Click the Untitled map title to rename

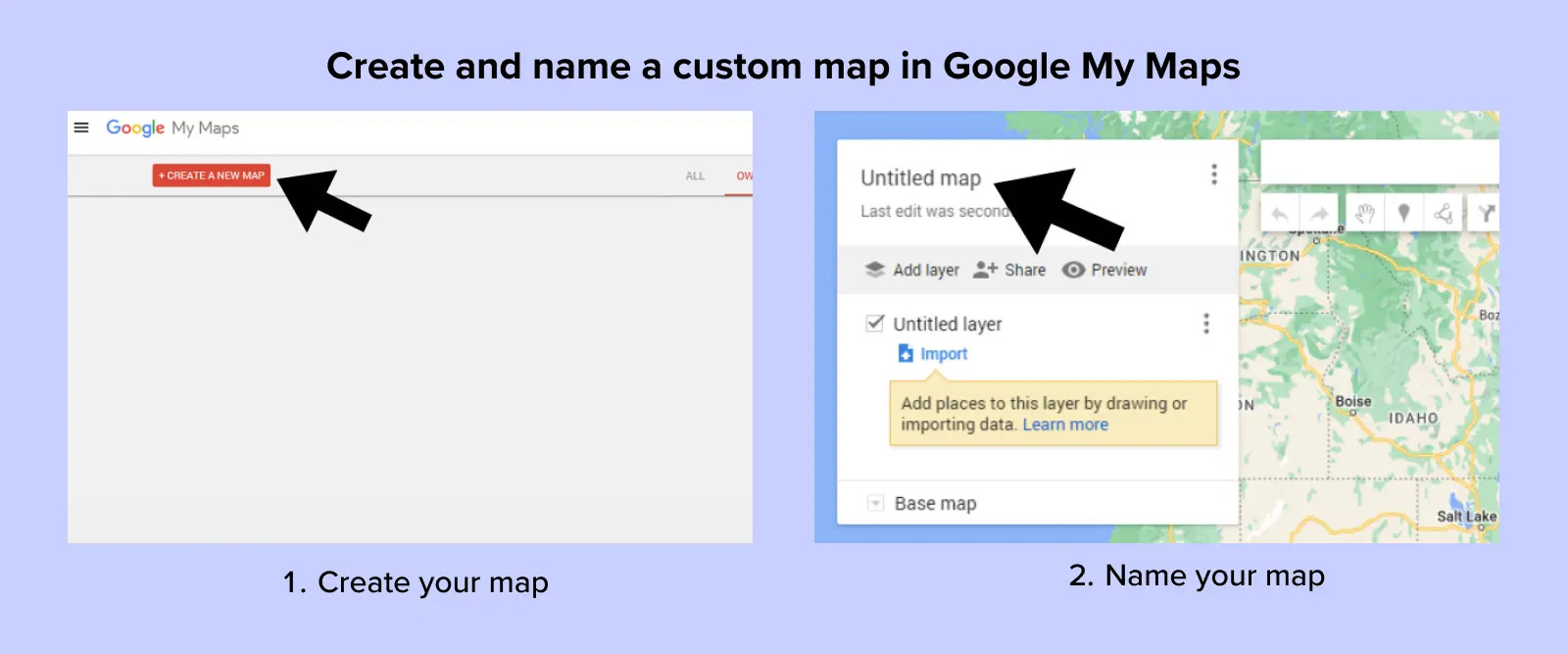point(920,178)
